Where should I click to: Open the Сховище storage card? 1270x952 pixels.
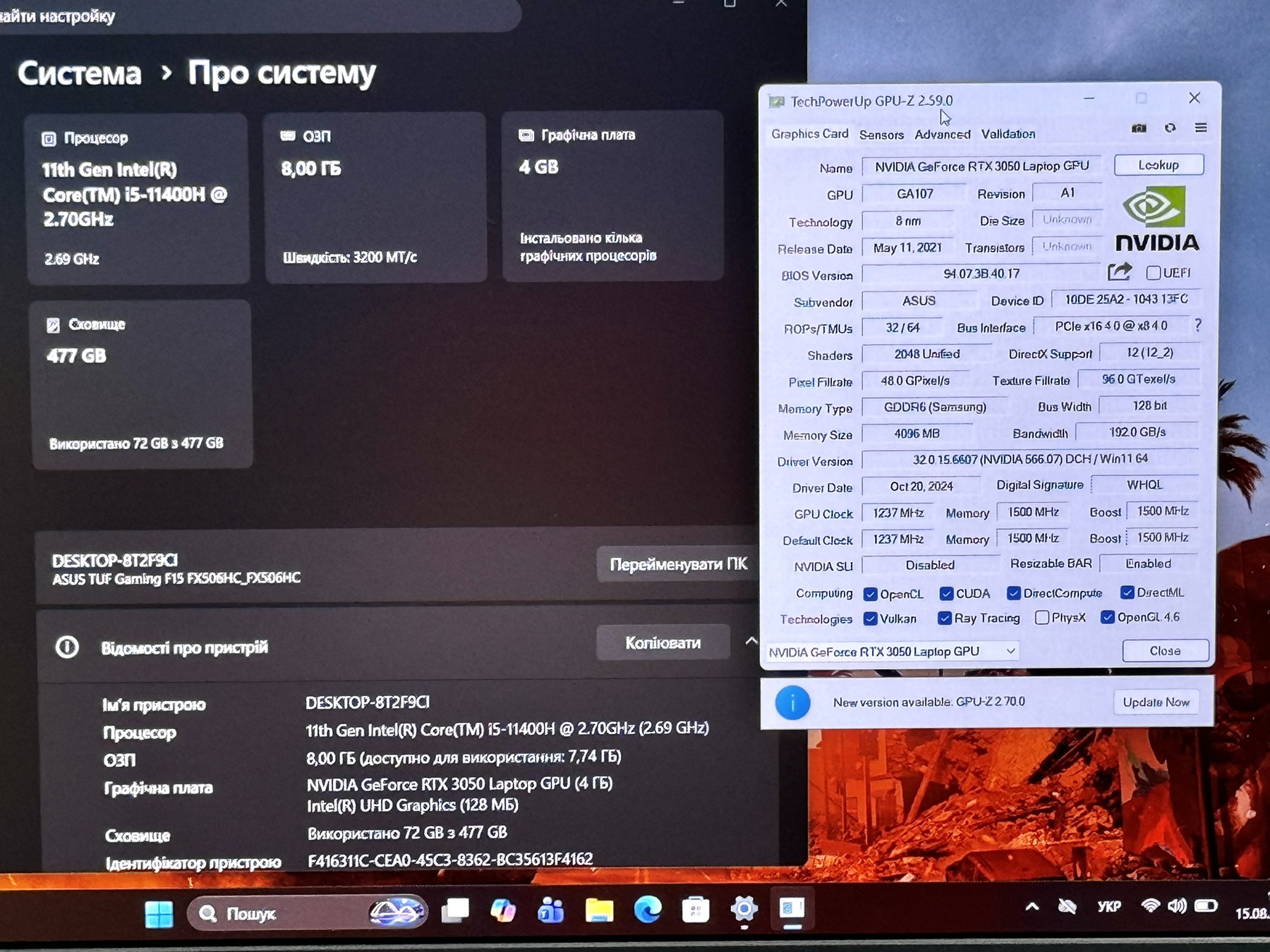click(x=142, y=384)
